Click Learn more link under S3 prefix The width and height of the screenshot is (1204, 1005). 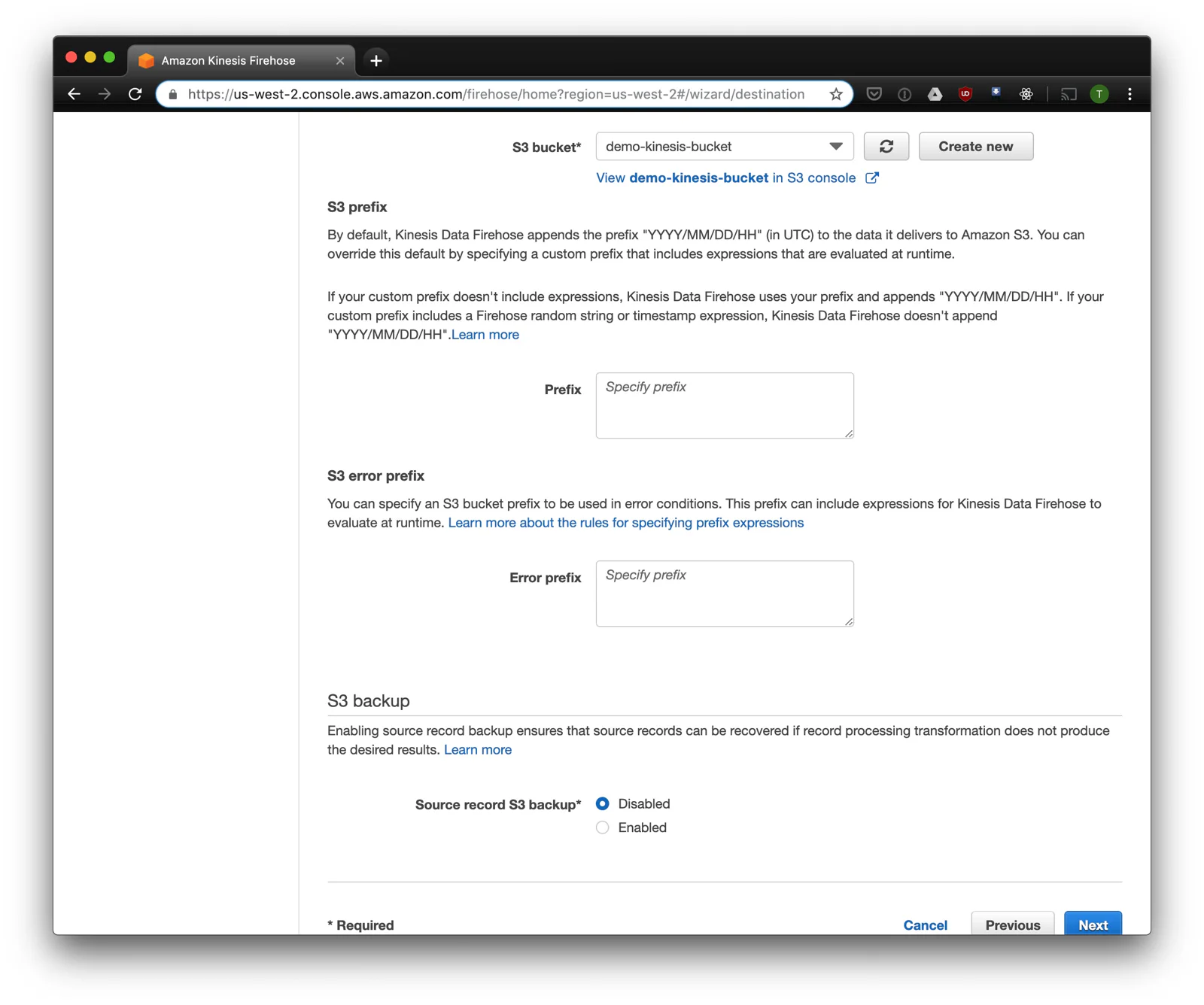[485, 335]
